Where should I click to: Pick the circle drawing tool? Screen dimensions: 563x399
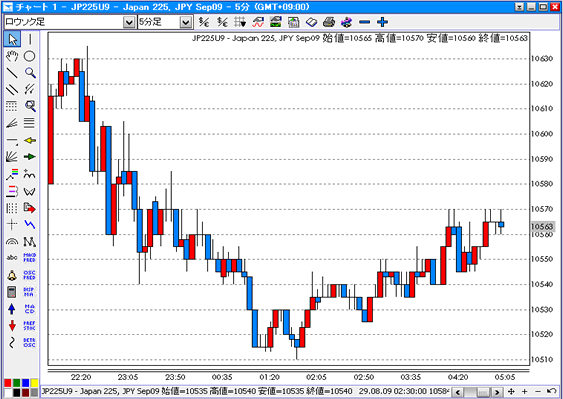pos(30,56)
